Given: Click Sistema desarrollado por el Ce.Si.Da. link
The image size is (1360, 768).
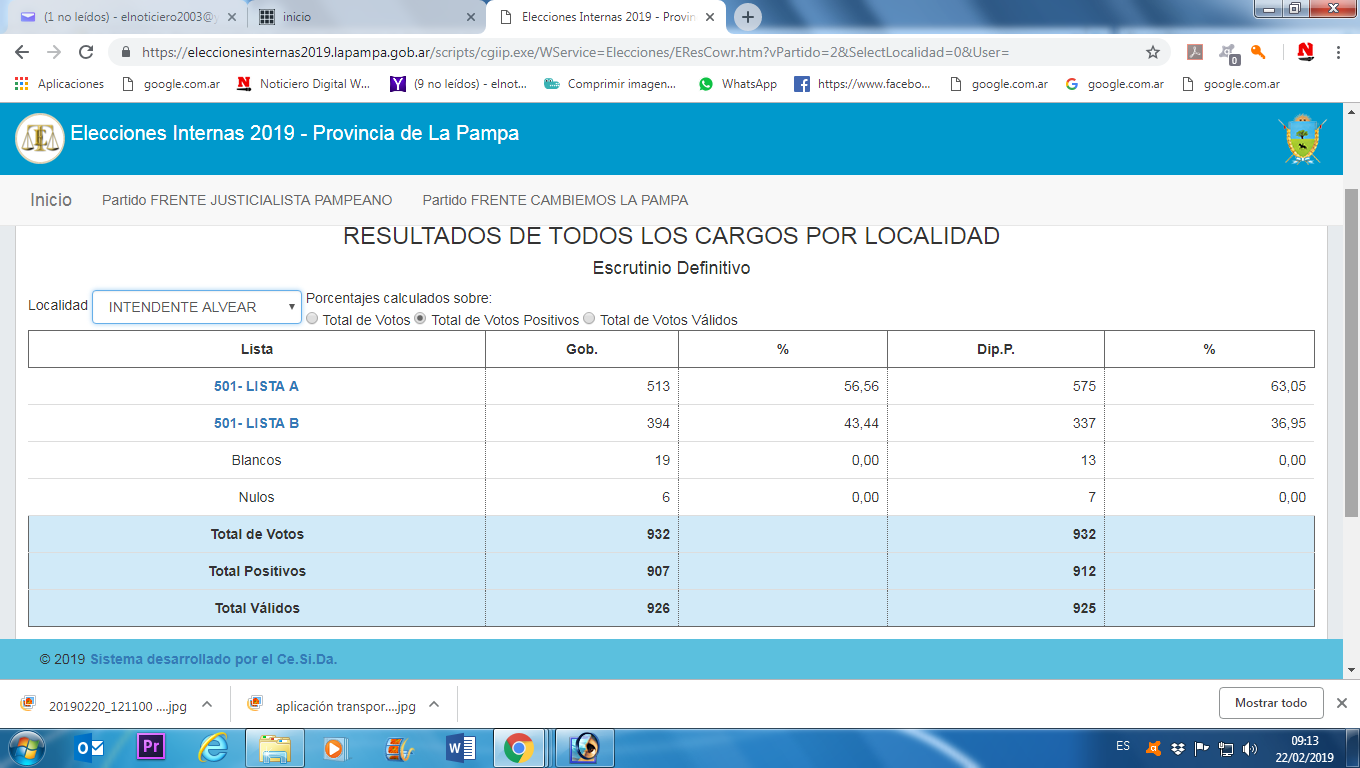Looking at the screenshot, I should (214, 660).
